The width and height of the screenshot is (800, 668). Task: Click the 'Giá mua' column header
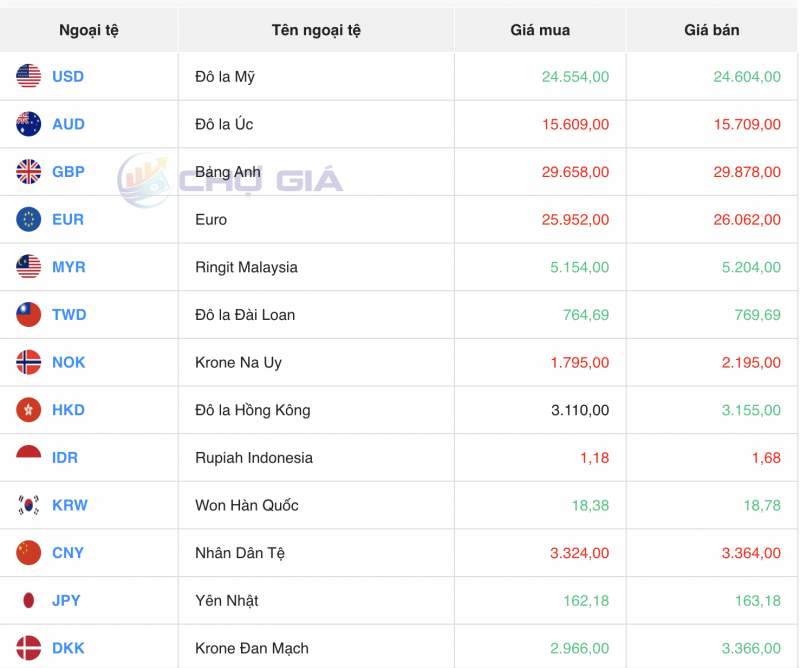coord(540,29)
